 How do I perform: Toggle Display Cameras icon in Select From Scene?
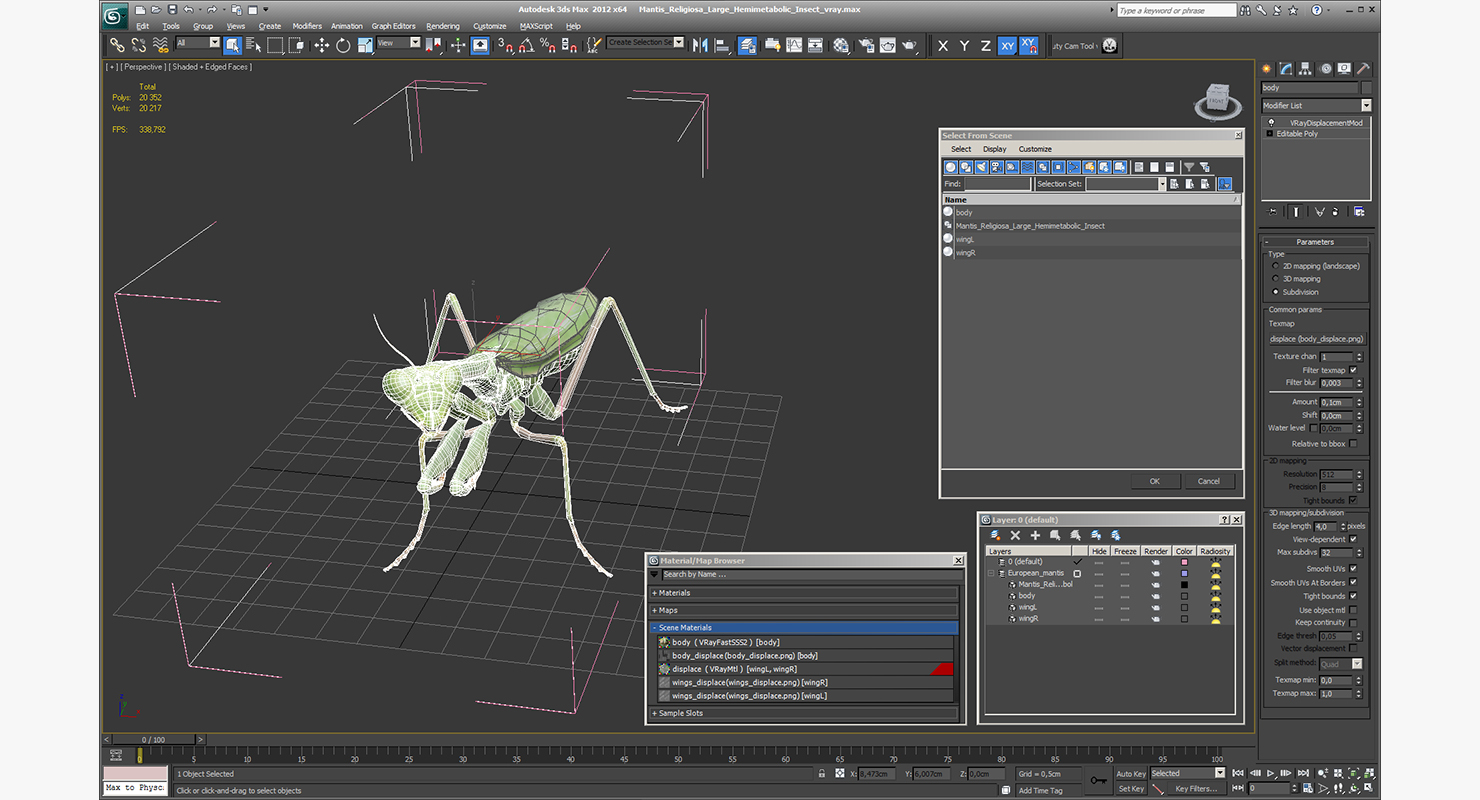click(x=997, y=167)
